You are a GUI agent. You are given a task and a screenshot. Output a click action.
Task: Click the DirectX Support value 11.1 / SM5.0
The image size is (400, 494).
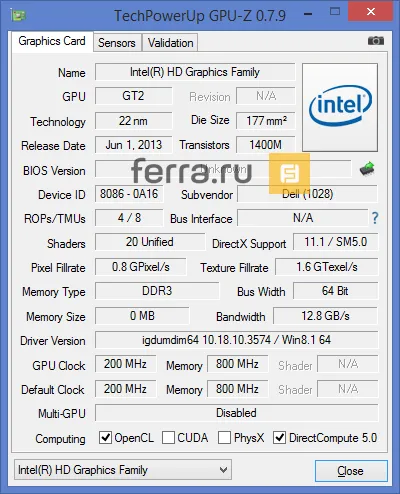(336, 242)
